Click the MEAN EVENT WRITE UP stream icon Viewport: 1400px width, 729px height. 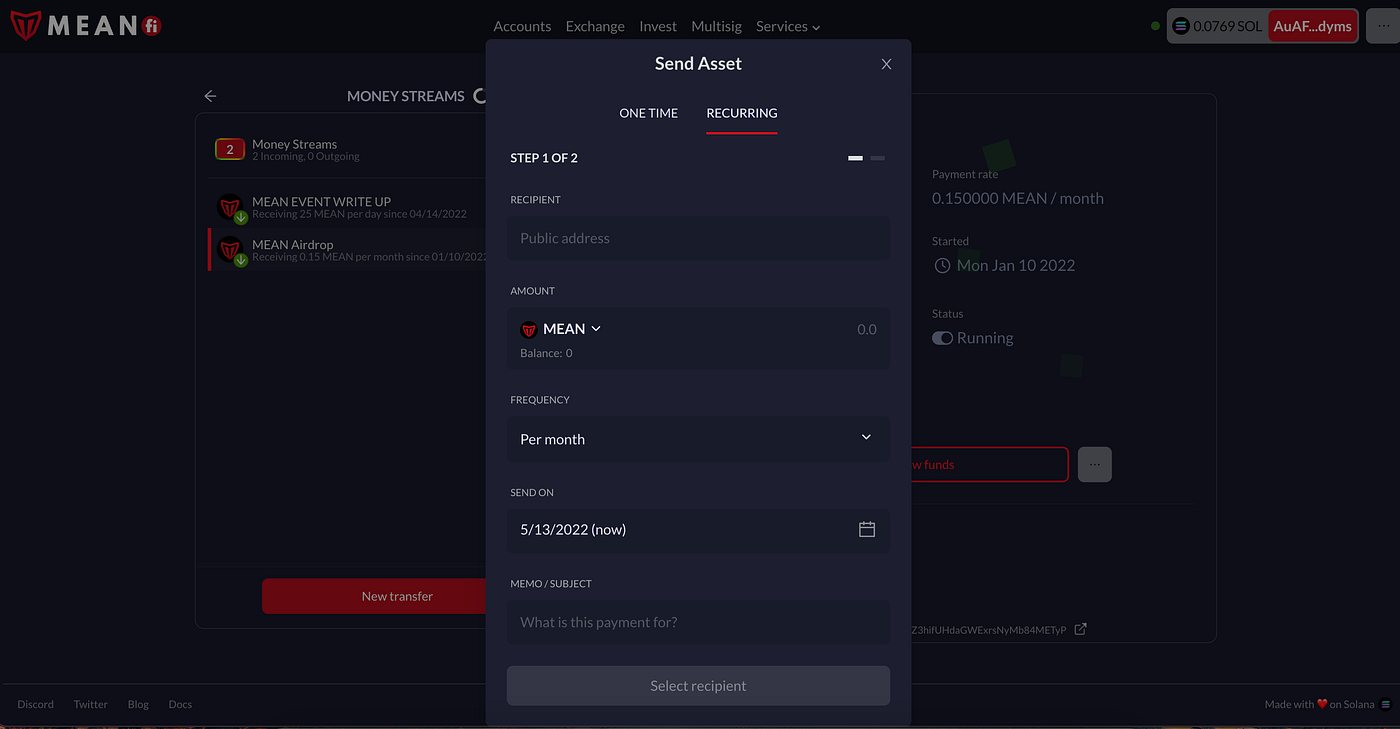(x=231, y=208)
